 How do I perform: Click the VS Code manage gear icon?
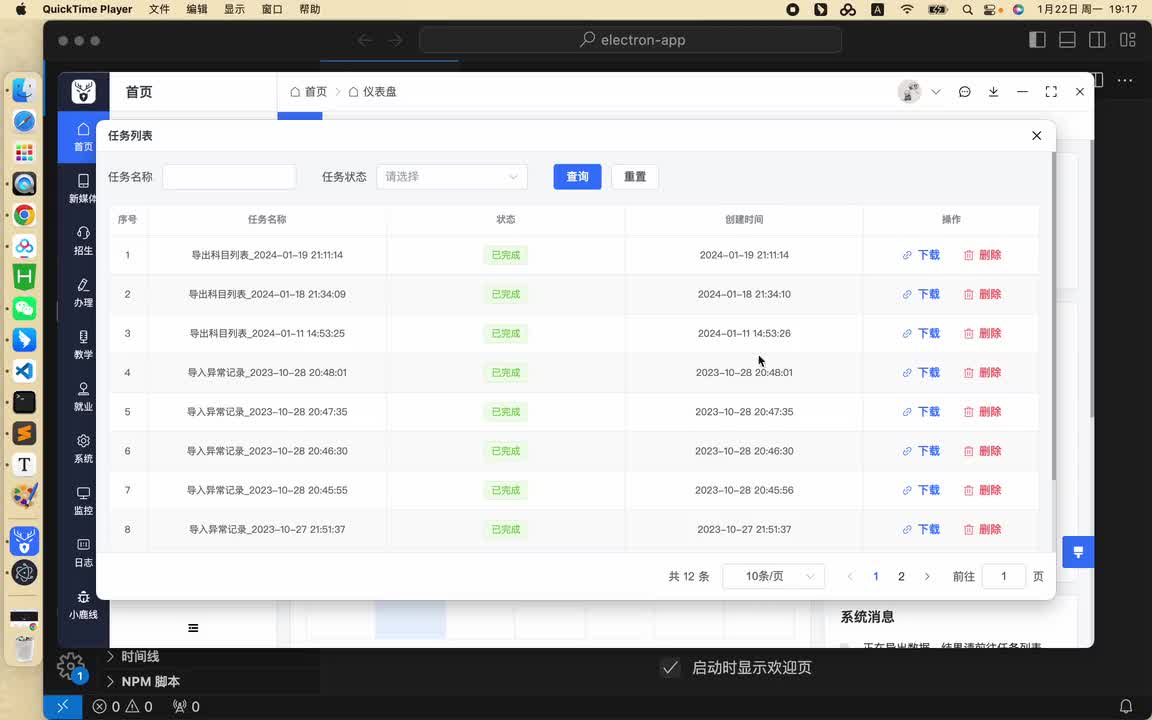pos(71,666)
